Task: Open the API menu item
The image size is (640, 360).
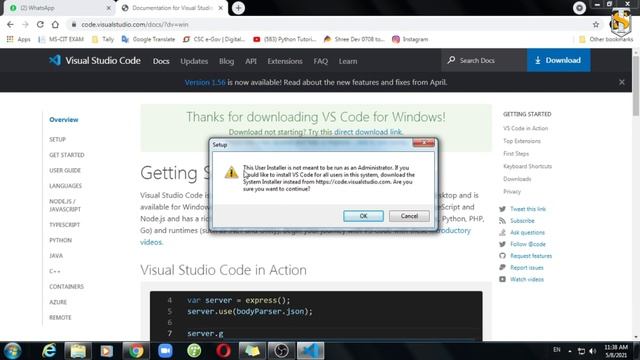Action: [x=251, y=61]
